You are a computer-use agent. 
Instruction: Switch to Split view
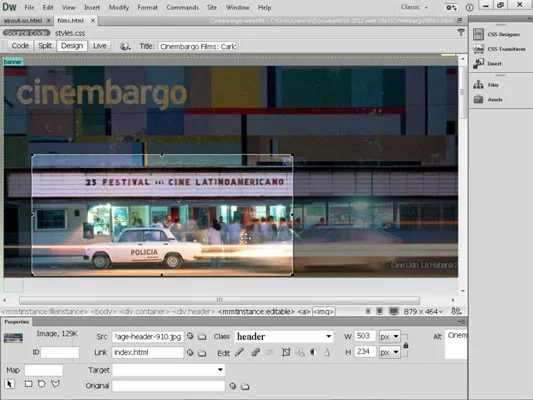click(45, 46)
